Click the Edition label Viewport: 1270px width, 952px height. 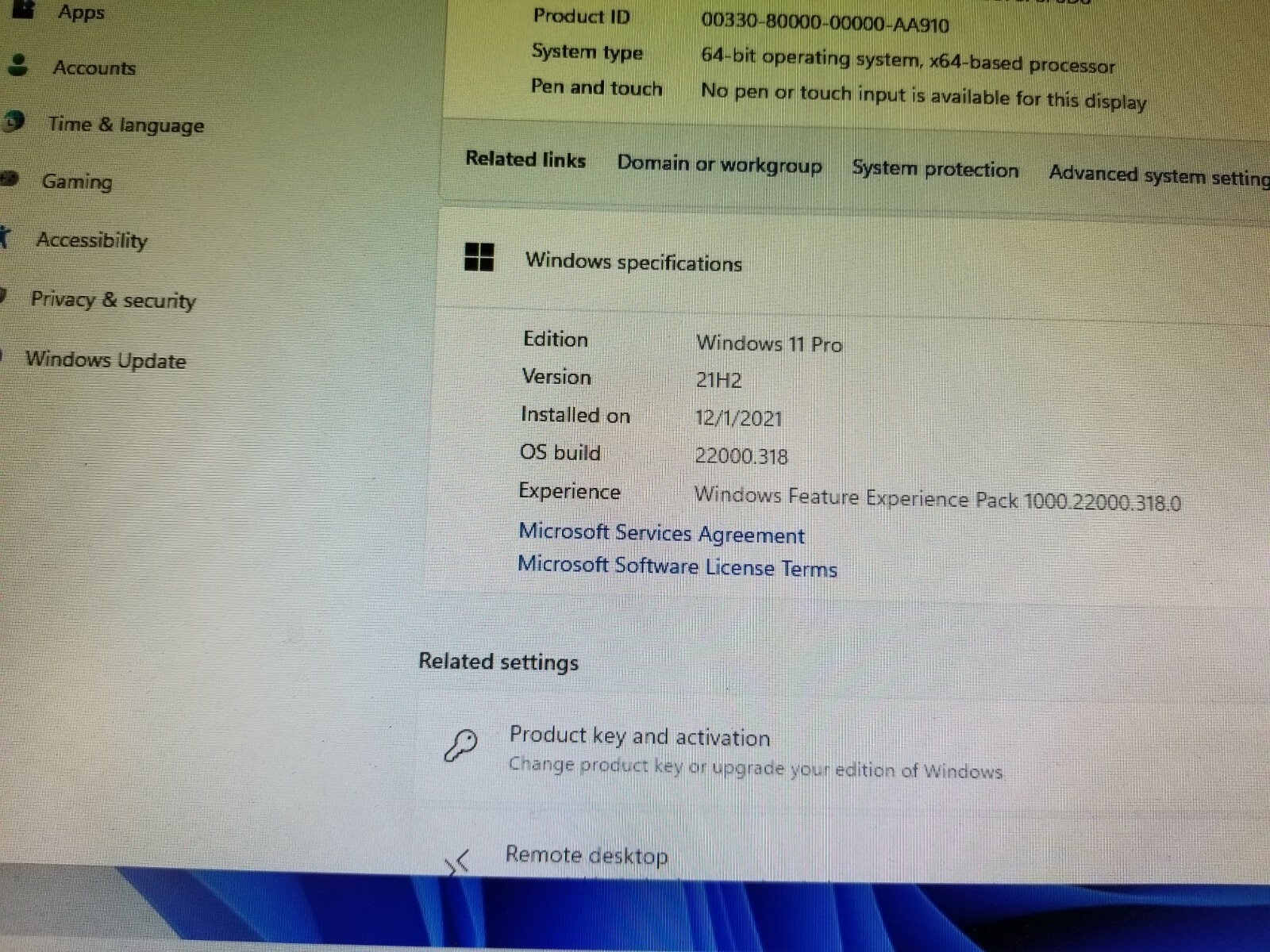coord(556,340)
